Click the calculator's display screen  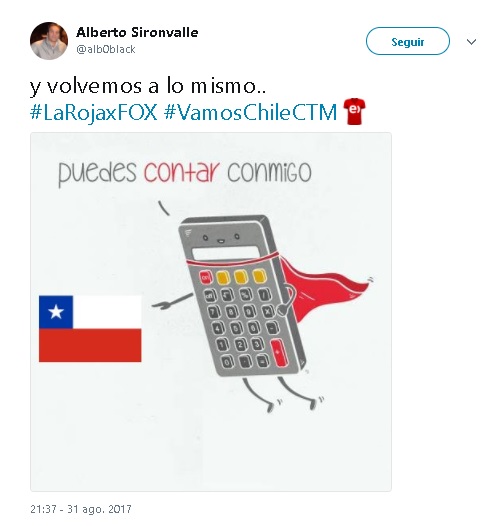click(227, 254)
